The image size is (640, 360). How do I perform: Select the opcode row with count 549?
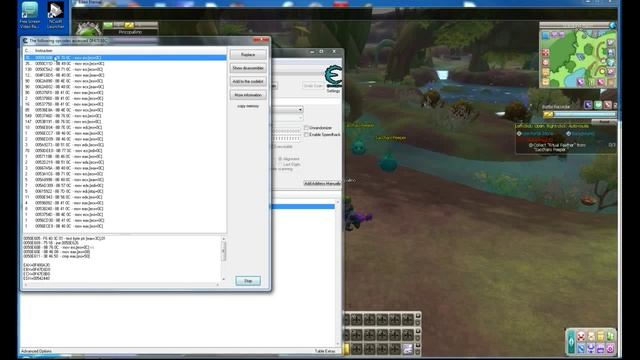tap(125, 116)
